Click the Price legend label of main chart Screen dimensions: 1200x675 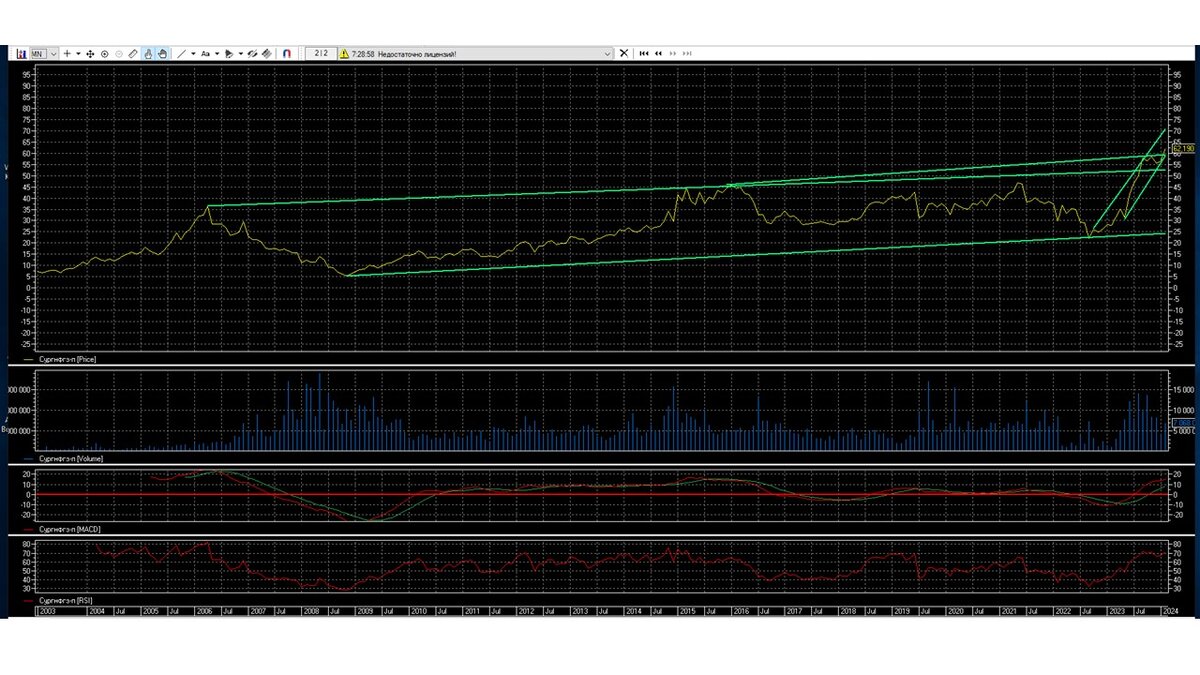click(68, 357)
